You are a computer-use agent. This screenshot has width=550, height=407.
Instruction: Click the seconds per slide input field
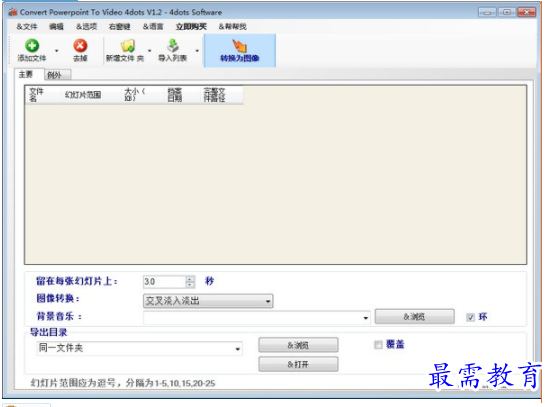[x=164, y=282]
